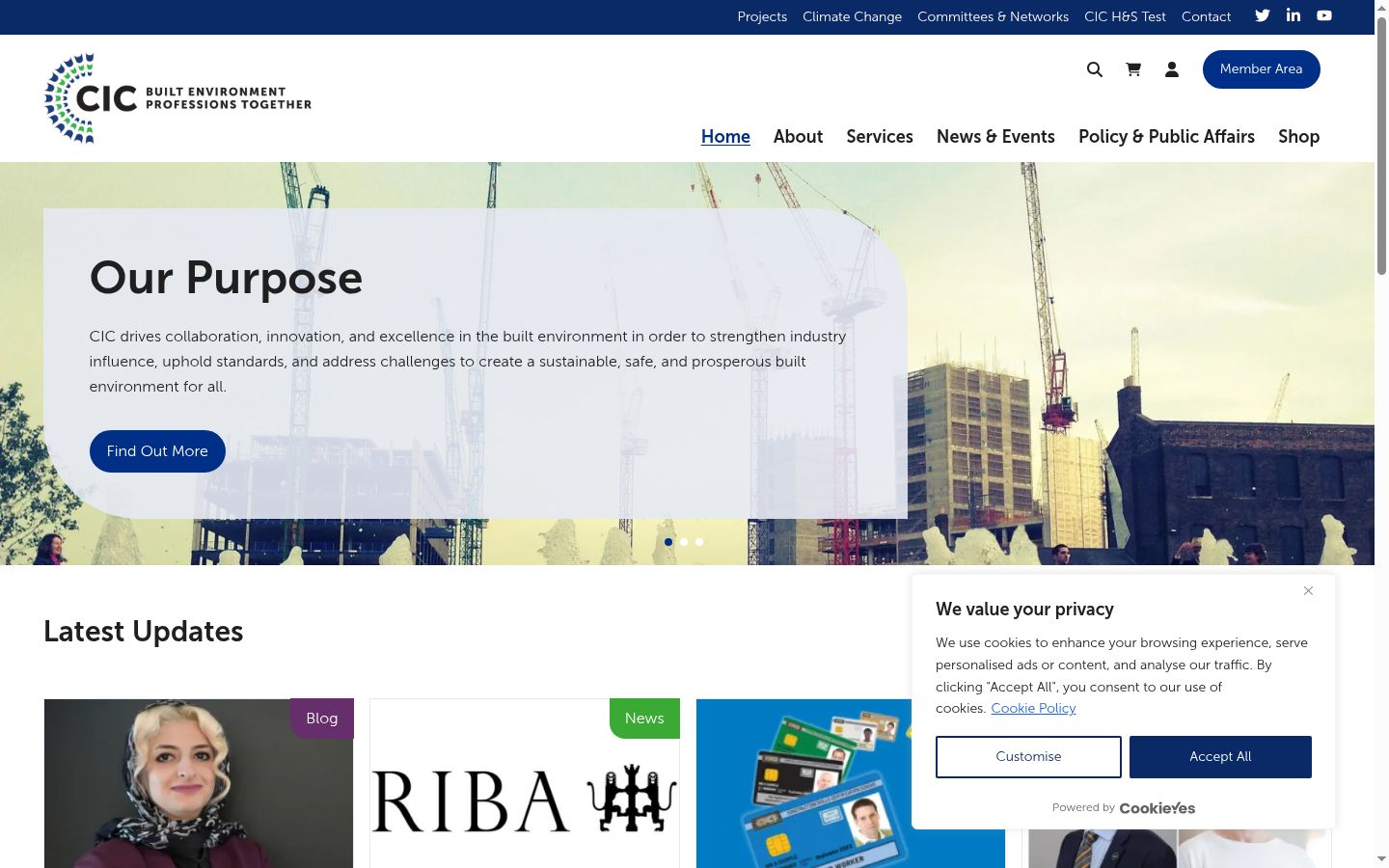Viewport: 1389px width, 868px height.
Task: Open the Twitter social link
Action: coord(1263,15)
